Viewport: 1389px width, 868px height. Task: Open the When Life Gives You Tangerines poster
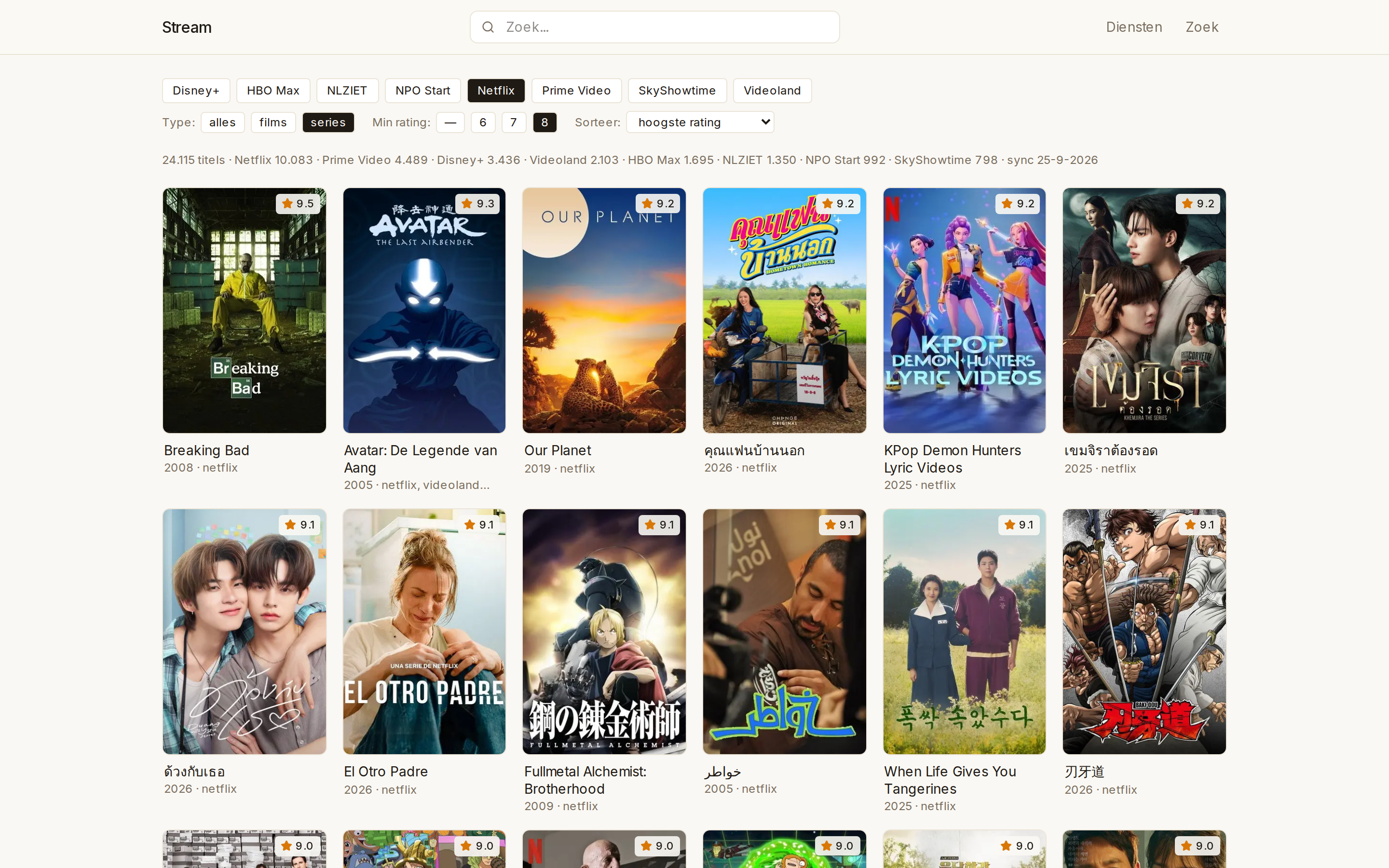click(965, 632)
